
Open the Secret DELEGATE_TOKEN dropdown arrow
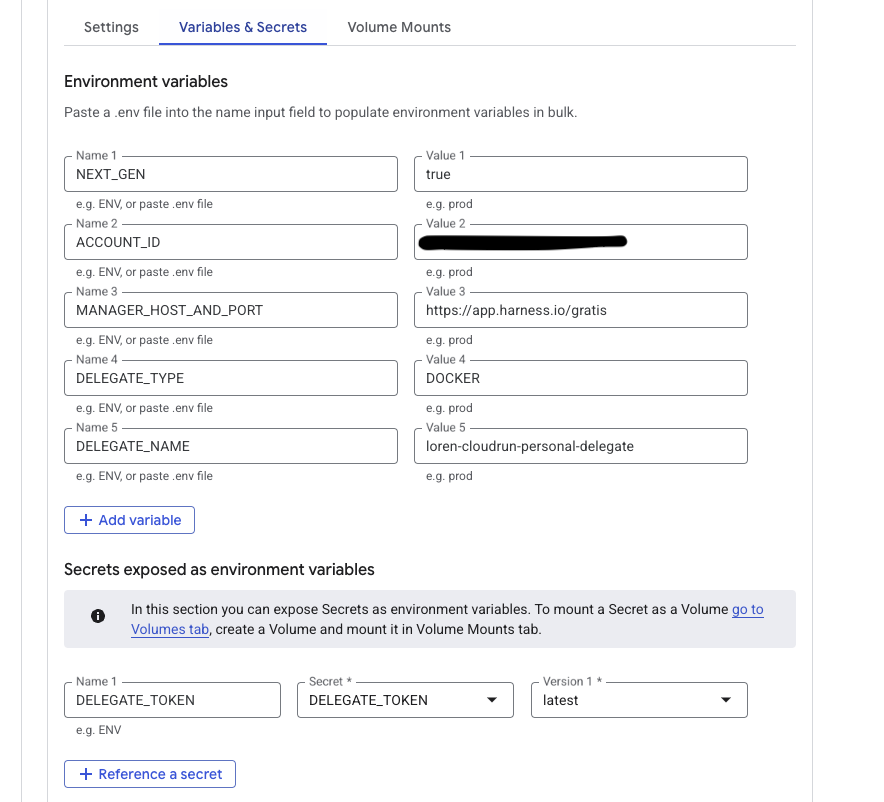[x=492, y=700]
